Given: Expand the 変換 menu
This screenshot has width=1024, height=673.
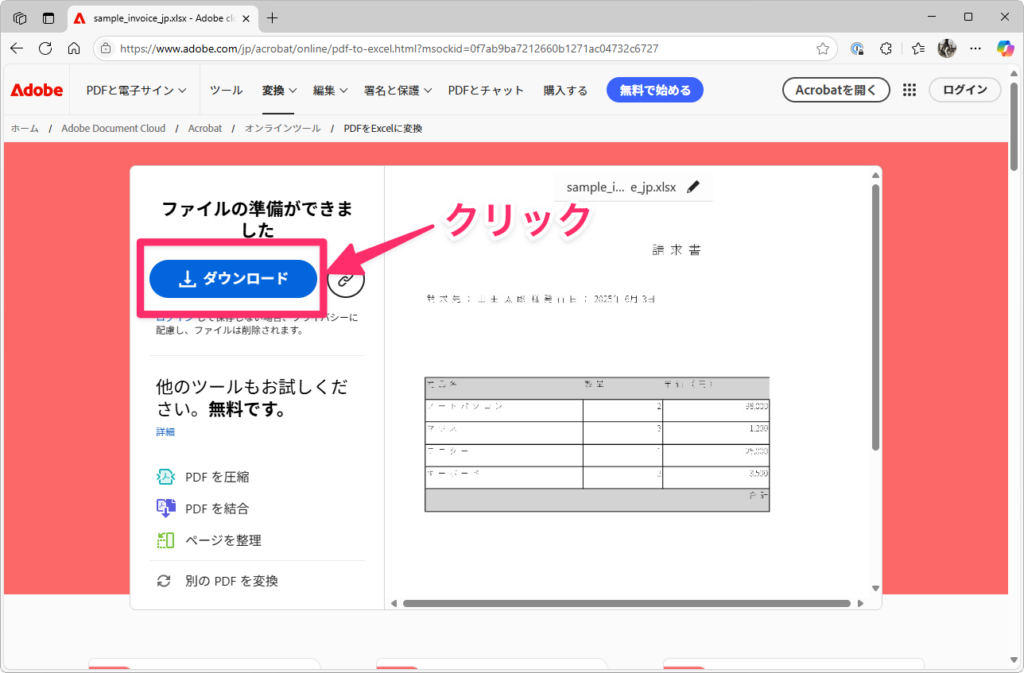Looking at the screenshot, I should [280, 90].
